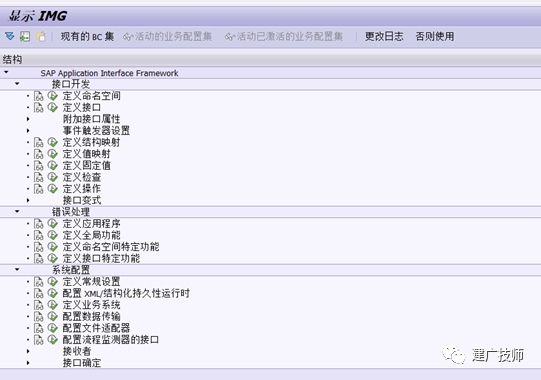This screenshot has height=380, width=541.
Task: Click 活动已激活的业务配置集 button
Action: [x=284, y=36]
